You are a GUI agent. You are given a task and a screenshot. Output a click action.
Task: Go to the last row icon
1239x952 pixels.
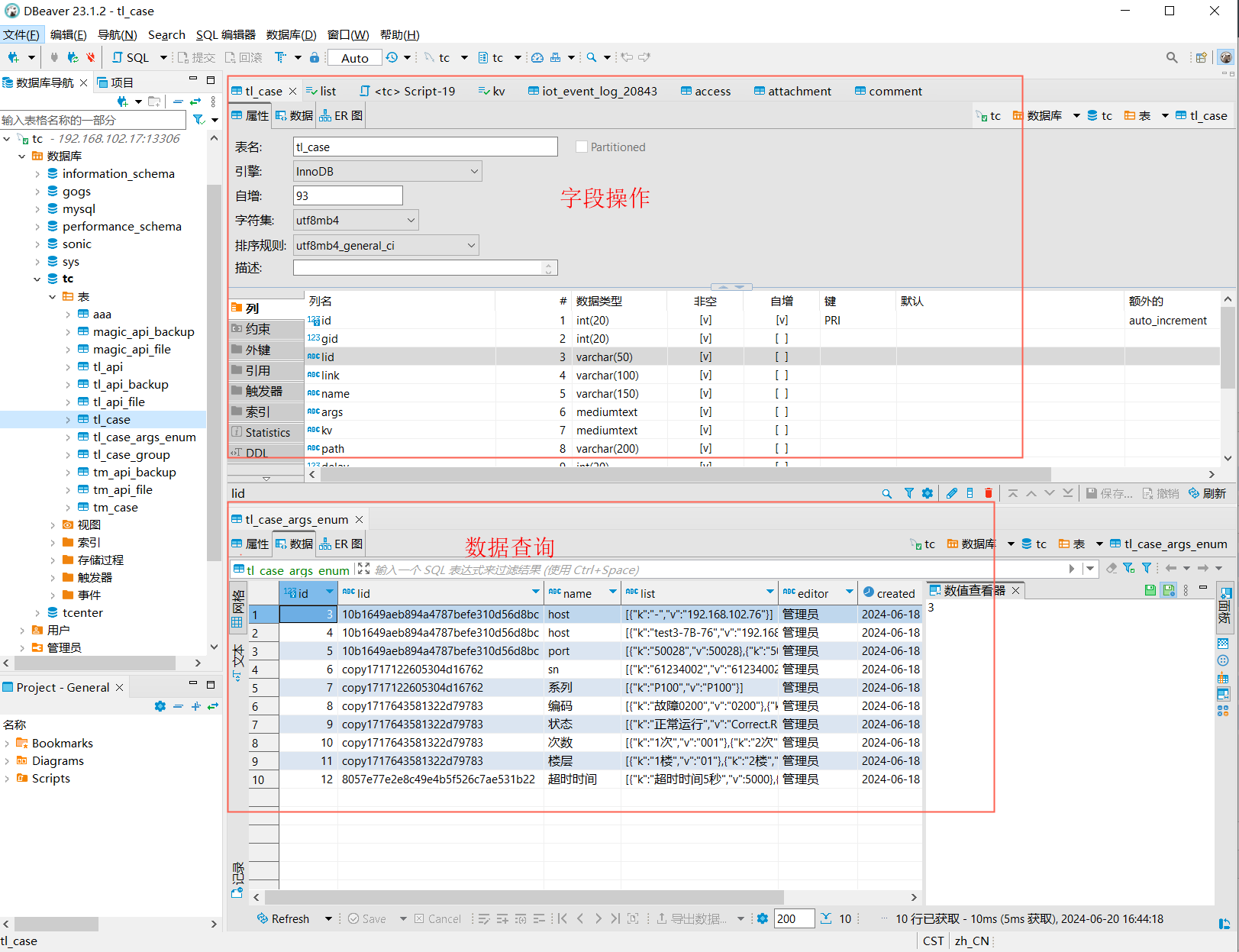pos(615,918)
